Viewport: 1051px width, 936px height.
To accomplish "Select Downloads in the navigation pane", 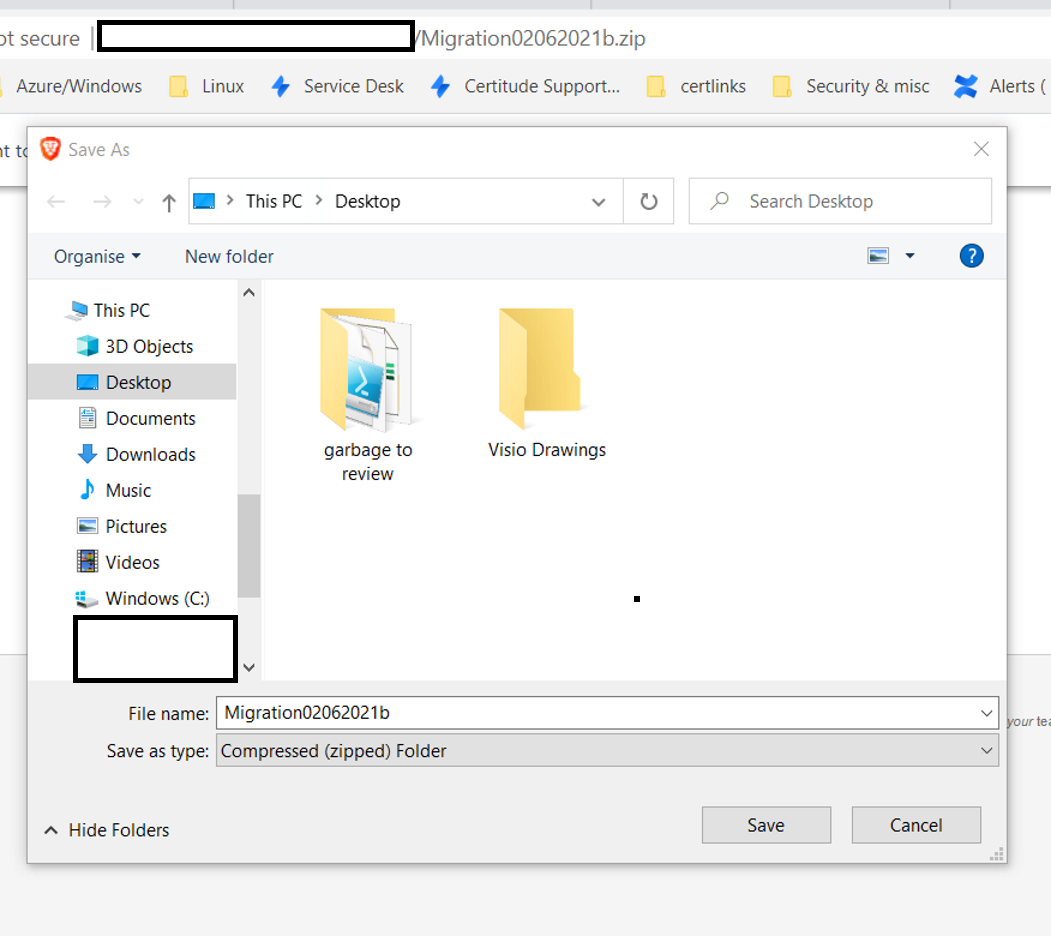I will (x=150, y=454).
